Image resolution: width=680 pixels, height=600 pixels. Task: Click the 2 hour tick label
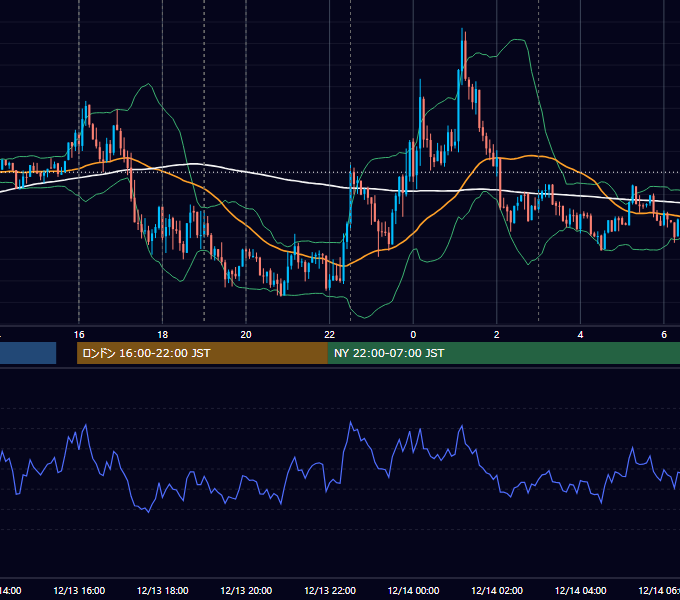point(497,335)
